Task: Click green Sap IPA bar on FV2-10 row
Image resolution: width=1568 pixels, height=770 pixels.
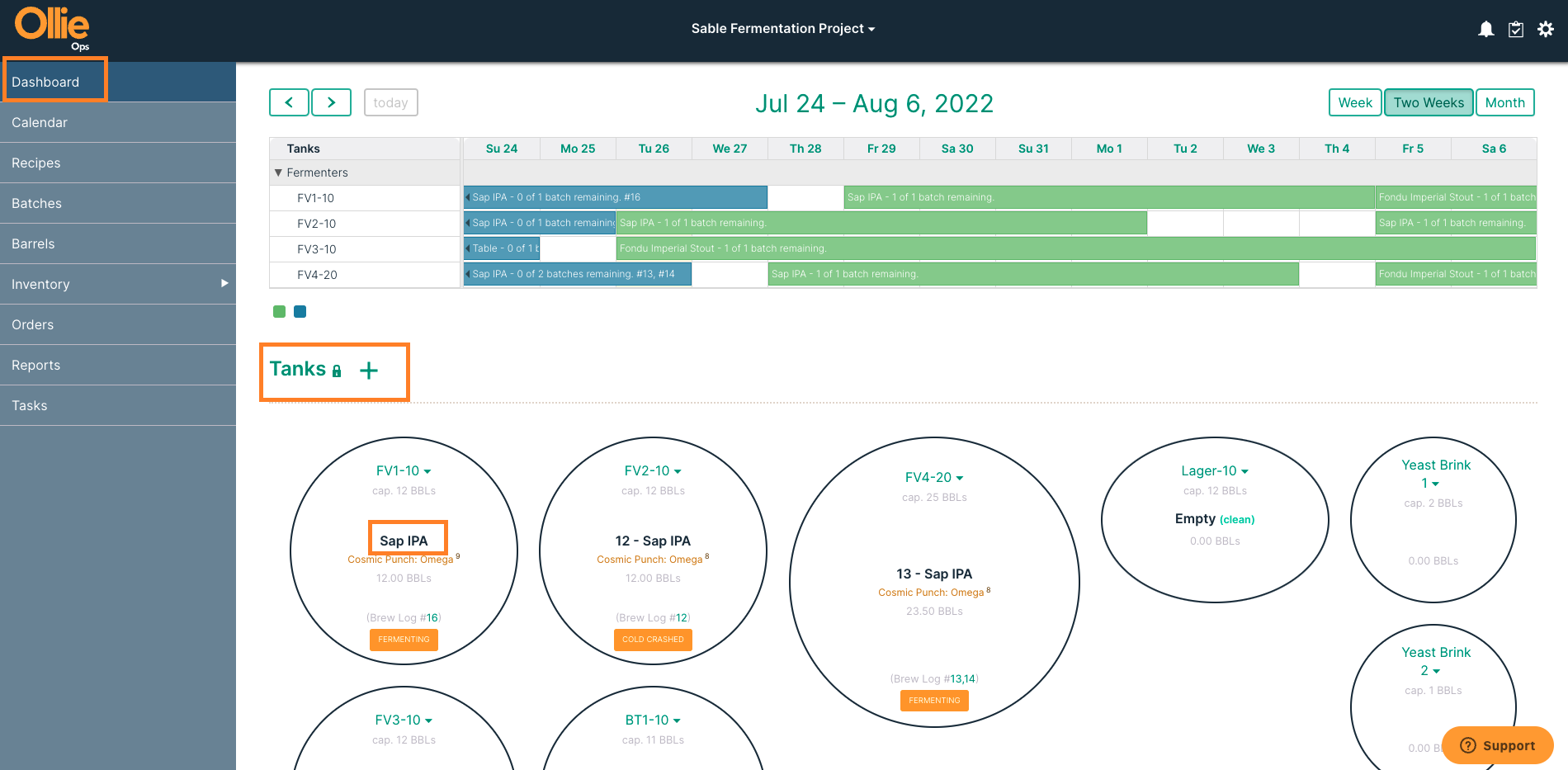Action: tap(881, 223)
